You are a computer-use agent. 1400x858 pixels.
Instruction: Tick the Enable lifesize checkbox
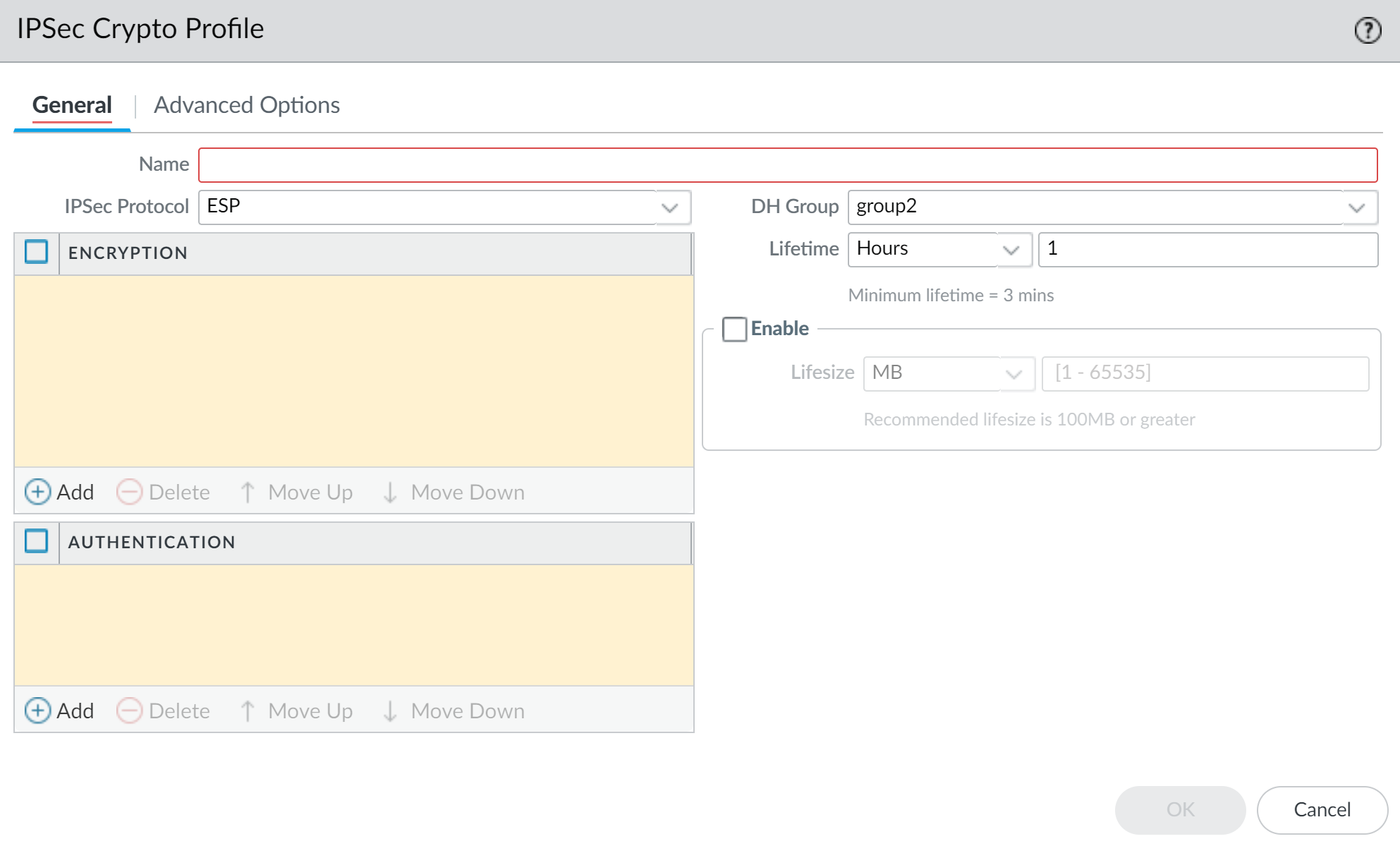pyautogui.click(x=734, y=329)
